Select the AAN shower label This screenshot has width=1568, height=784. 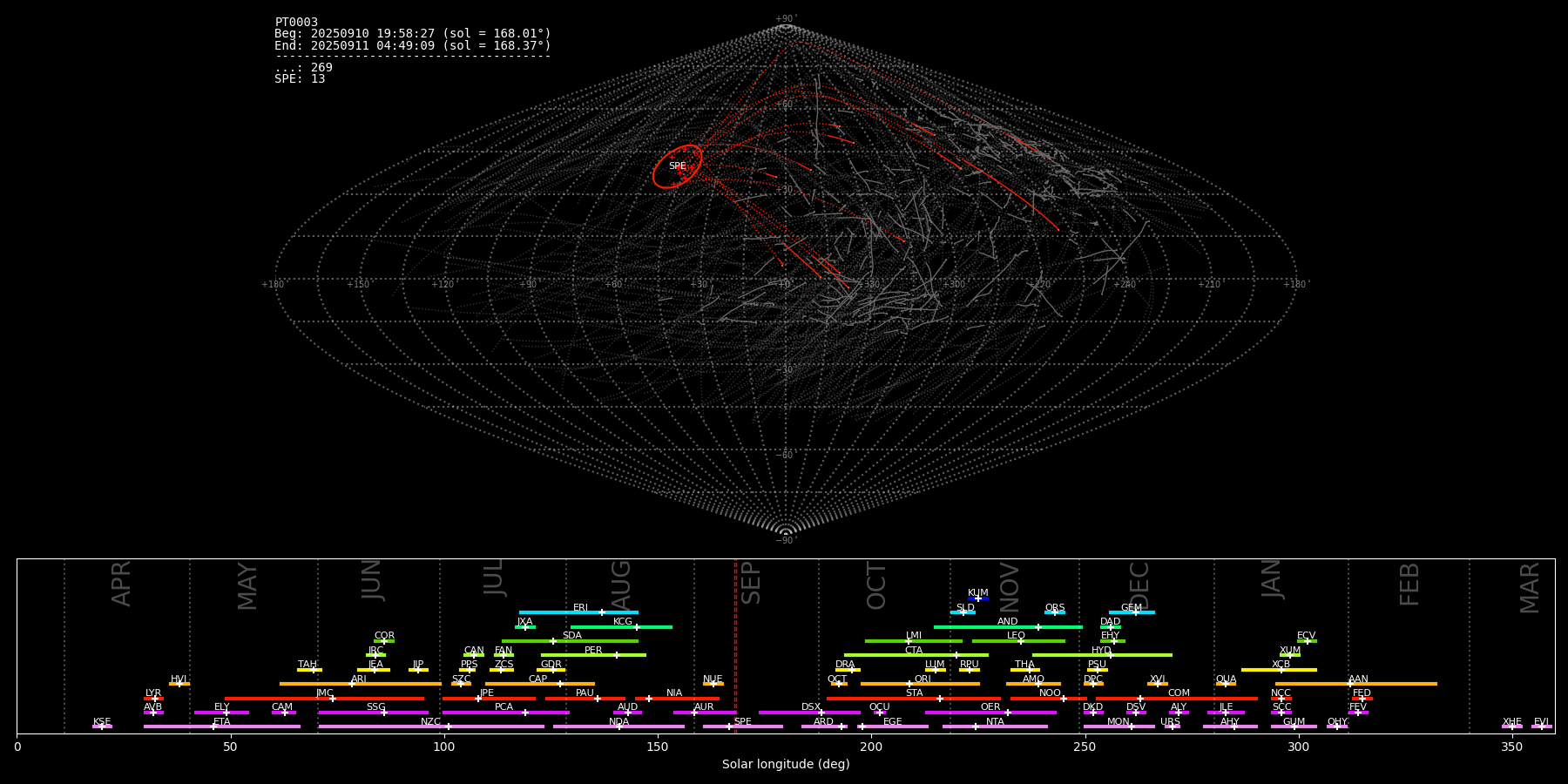(1358, 679)
